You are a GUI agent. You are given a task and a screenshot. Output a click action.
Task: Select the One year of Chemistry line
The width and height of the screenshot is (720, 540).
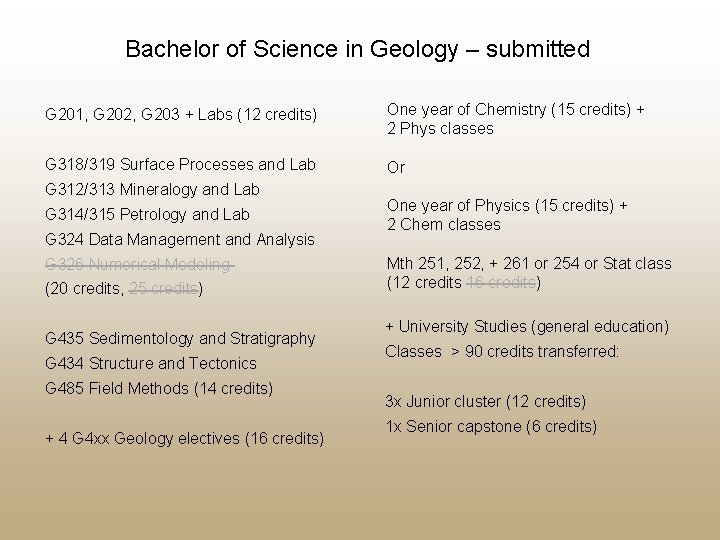(x=515, y=109)
